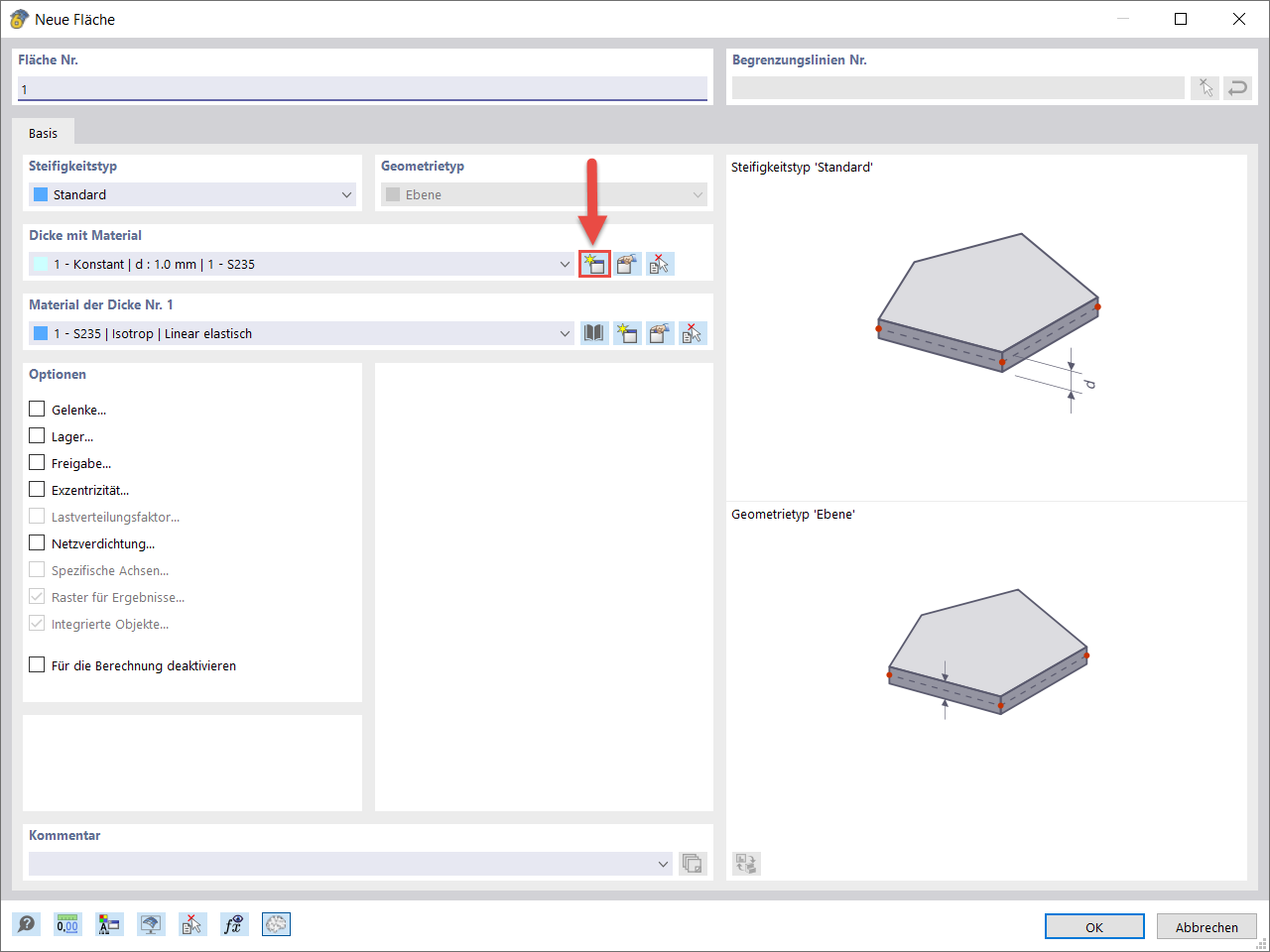Create a new material with the star icon
1270x952 pixels.
627,332
